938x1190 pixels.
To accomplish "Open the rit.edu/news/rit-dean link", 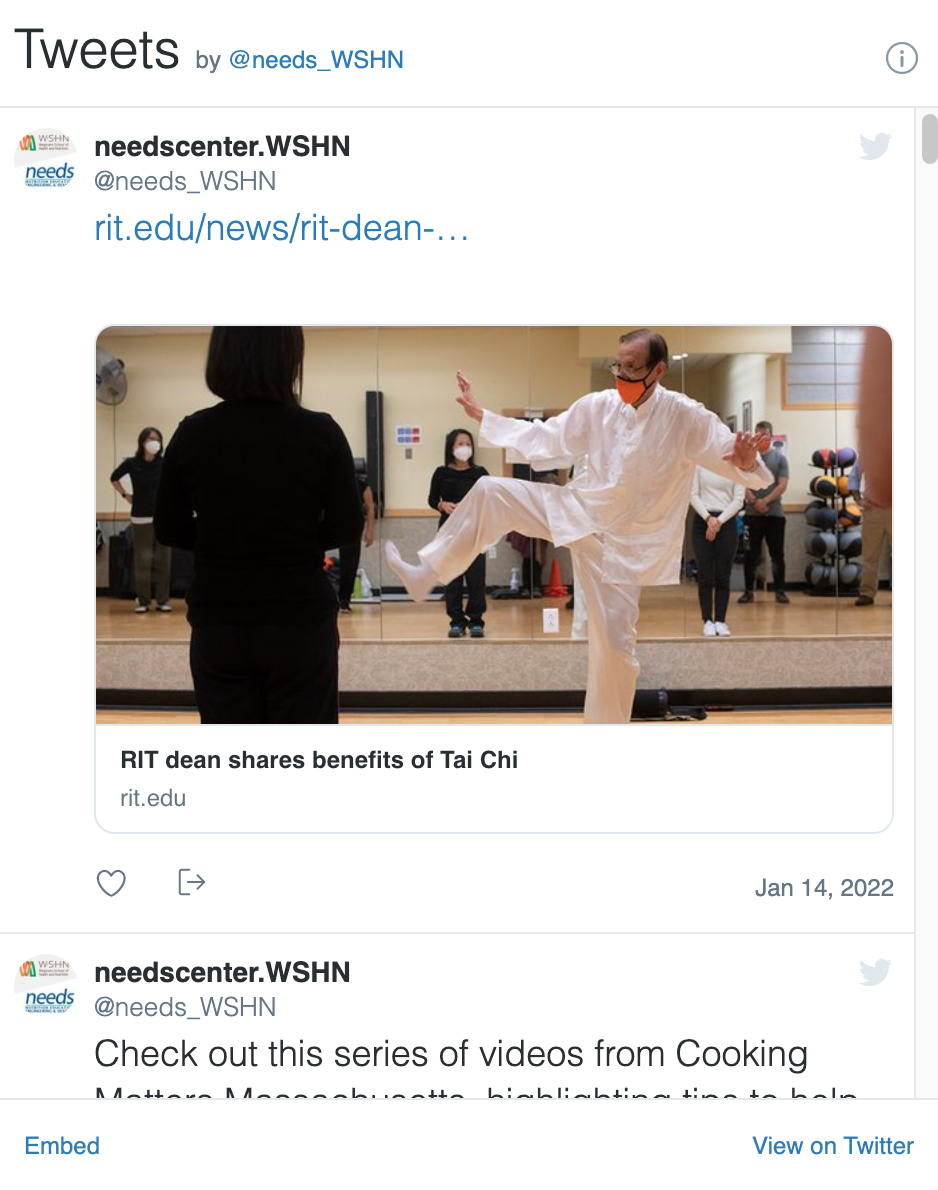I will (282, 228).
